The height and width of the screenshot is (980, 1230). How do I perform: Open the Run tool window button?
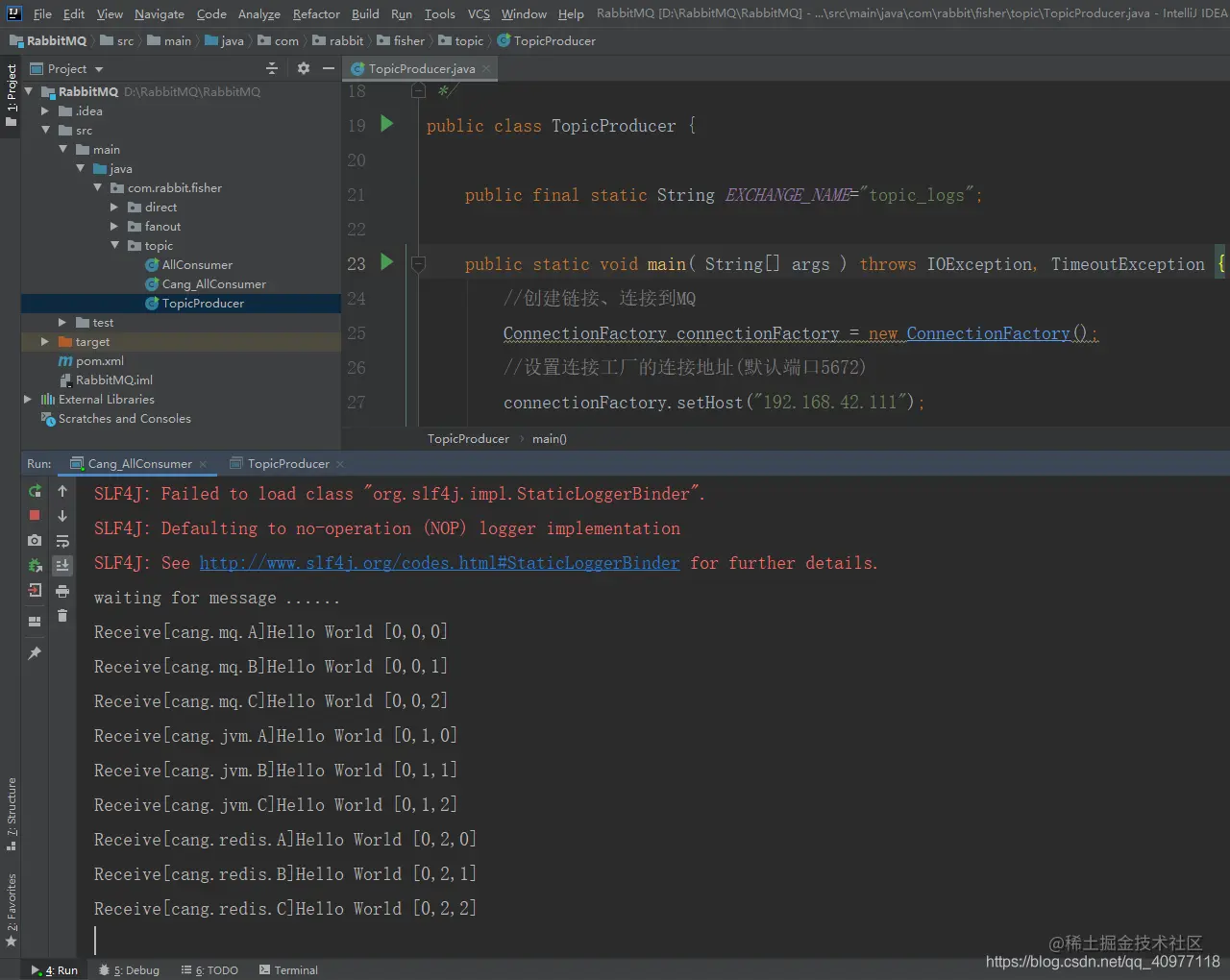click(x=55, y=969)
